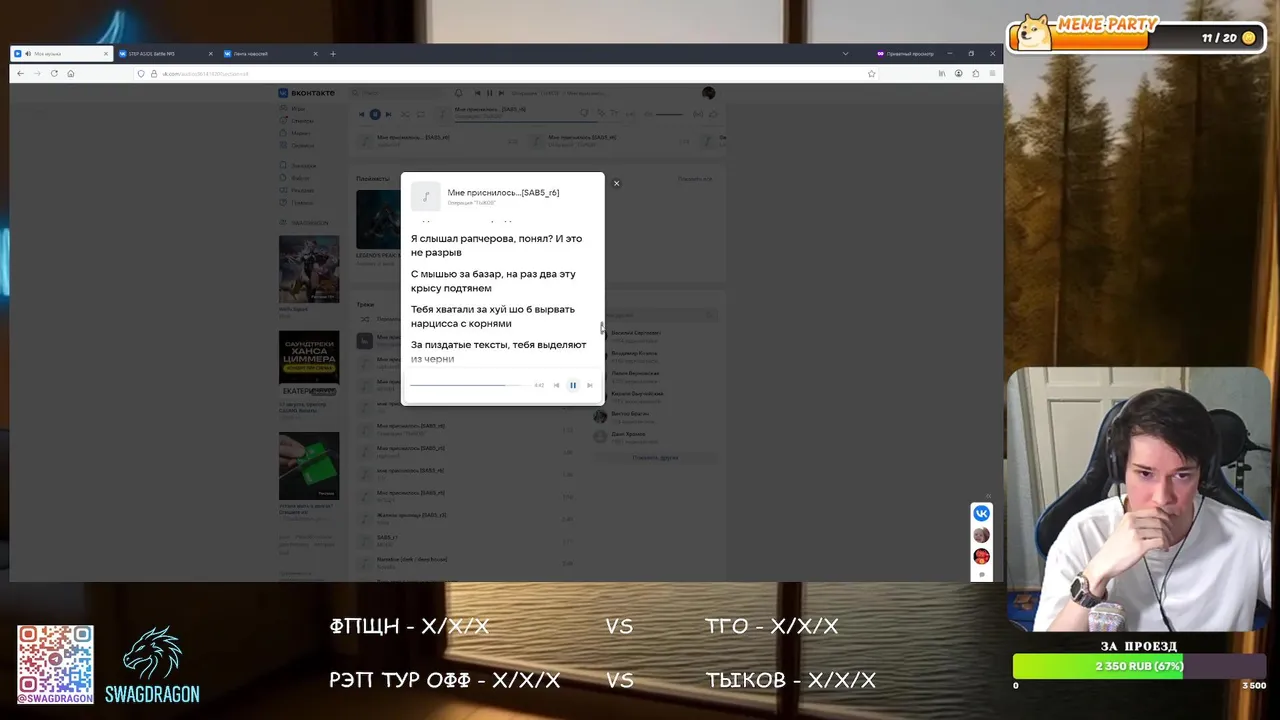This screenshot has height=720, width=1280.
Task: Open a new browser tab
Action: tap(333, 54)
